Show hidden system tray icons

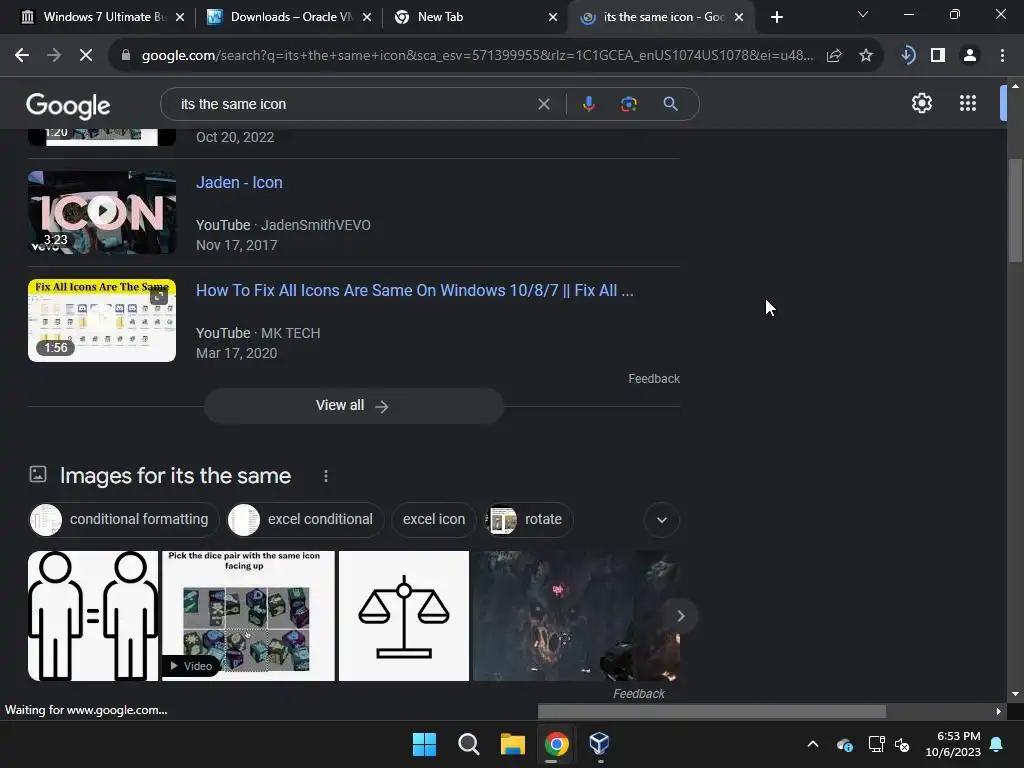(x=812, y=744)
